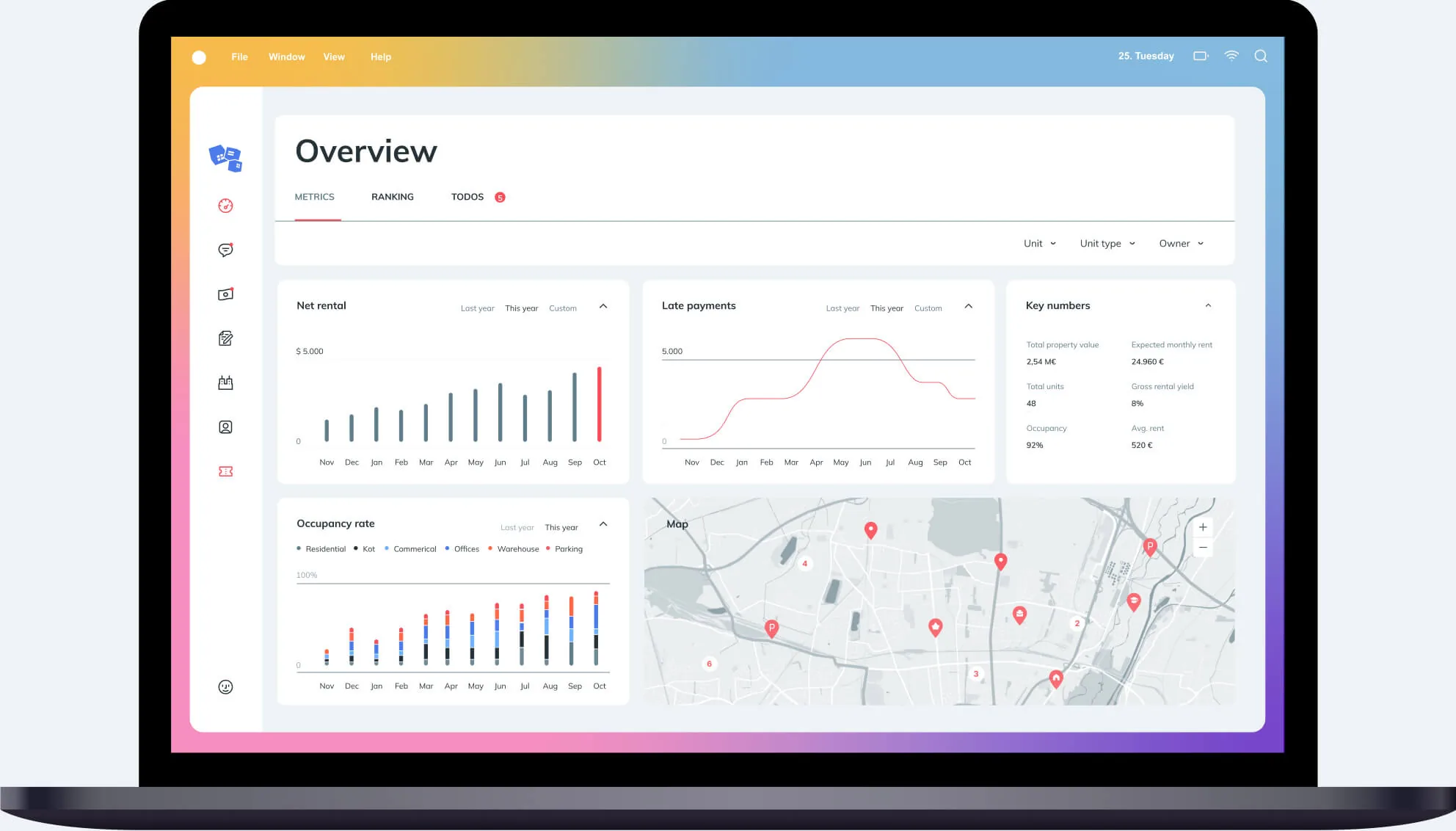Switch Occupancy rate to Last year
This screenshot has height=831, width=1456.
coord(517,528)
